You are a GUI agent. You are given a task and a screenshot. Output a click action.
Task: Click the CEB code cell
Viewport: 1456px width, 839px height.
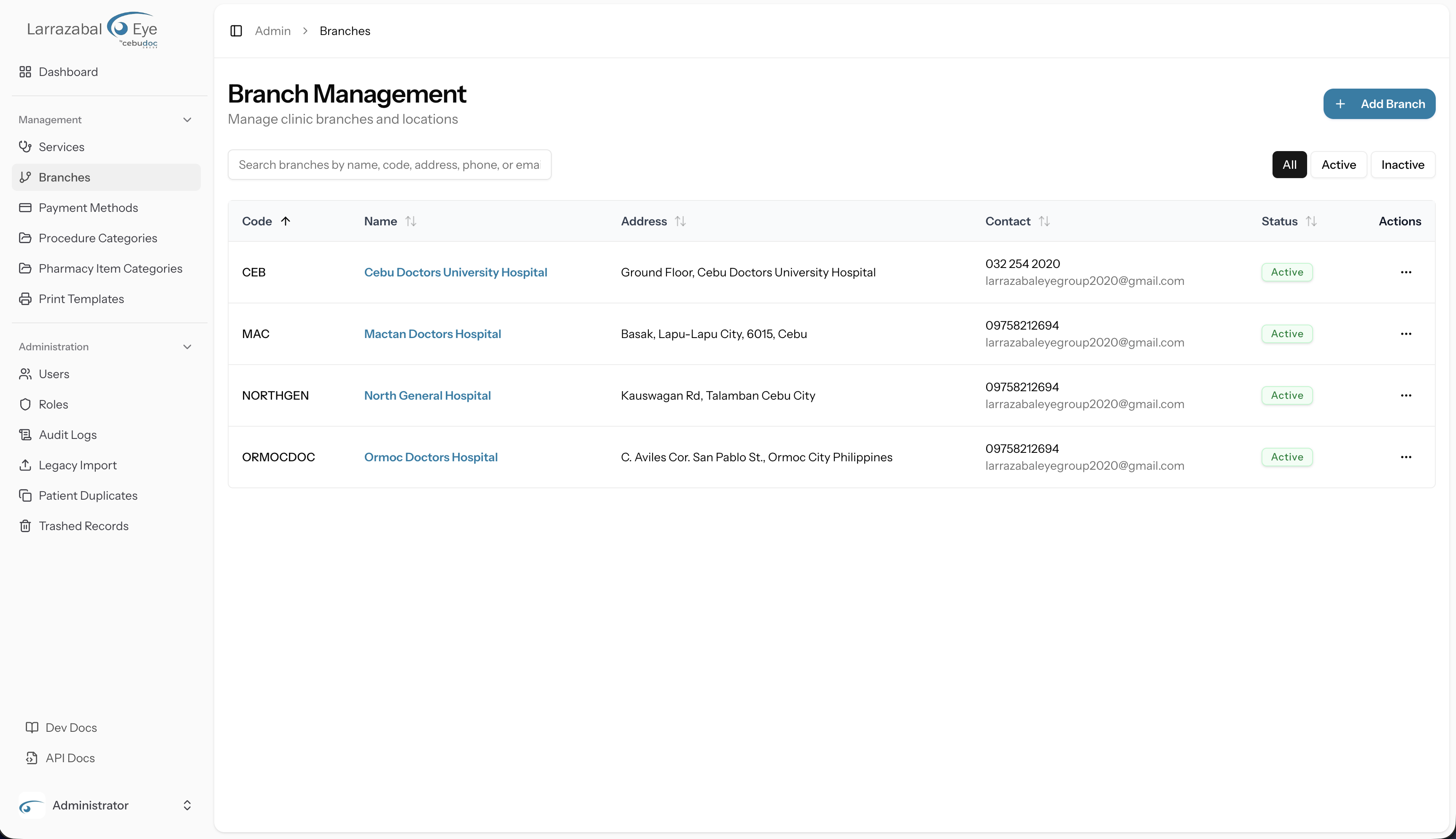coord(254,272)
